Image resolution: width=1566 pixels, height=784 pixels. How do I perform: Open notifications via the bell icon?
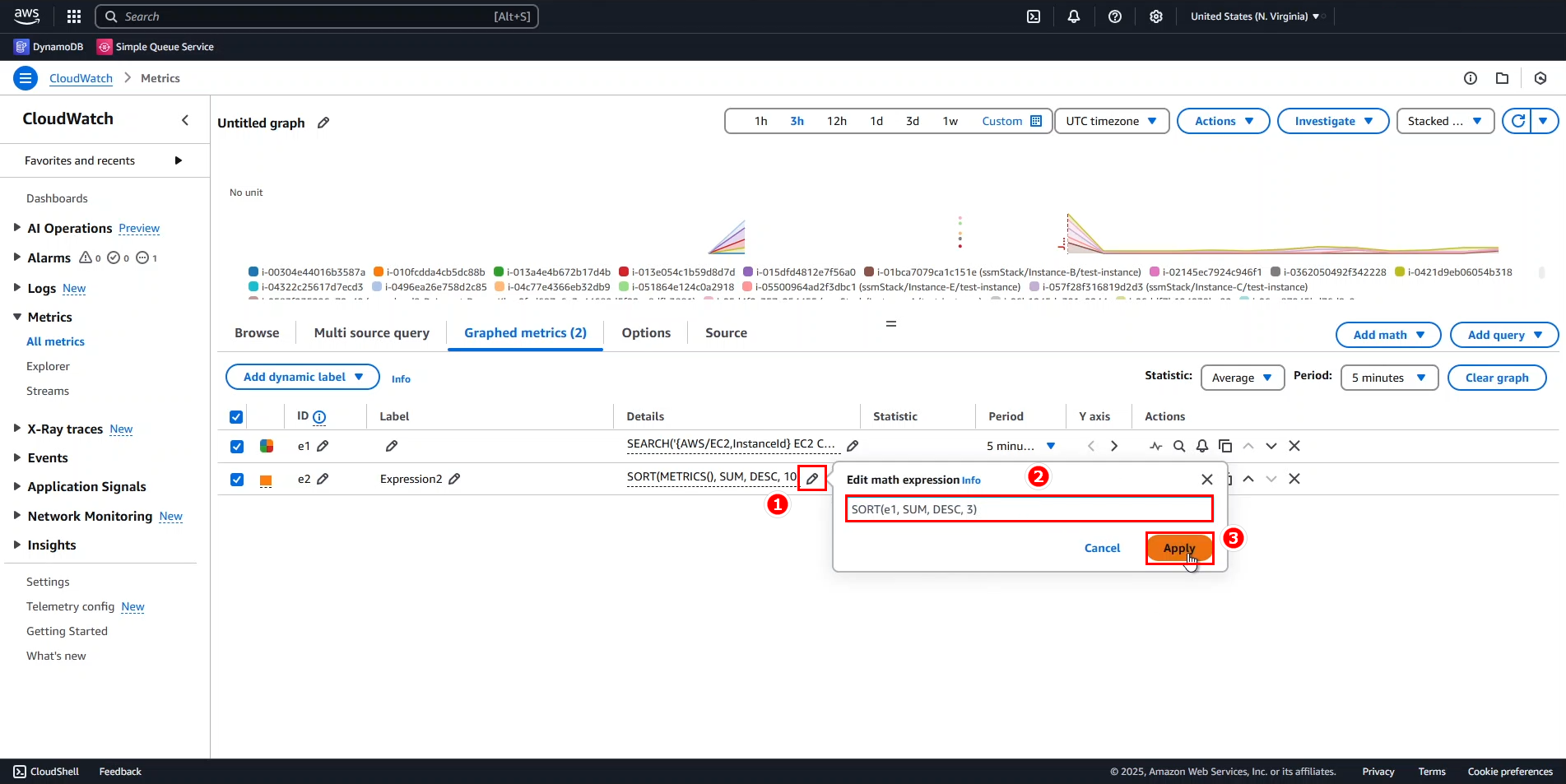(x=1074, y=16)
